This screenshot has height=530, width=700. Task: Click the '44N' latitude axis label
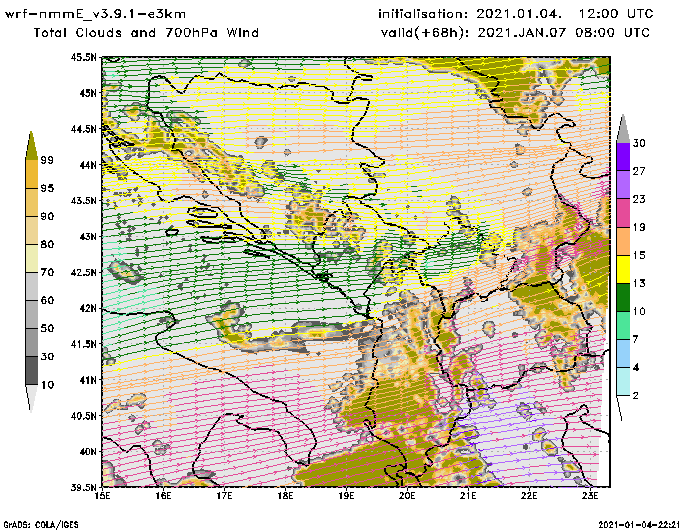click(88, 165)
